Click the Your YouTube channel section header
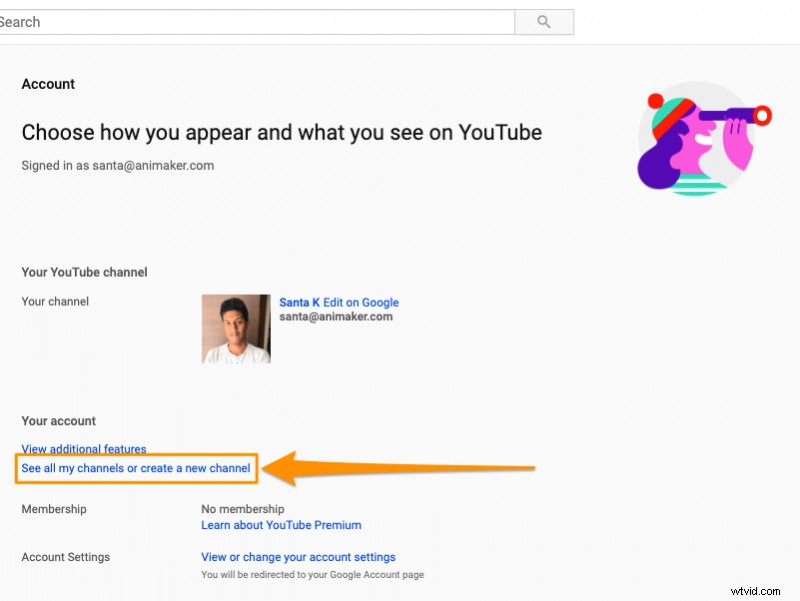Viewport: 800px width, 601px height. (84, 272)
